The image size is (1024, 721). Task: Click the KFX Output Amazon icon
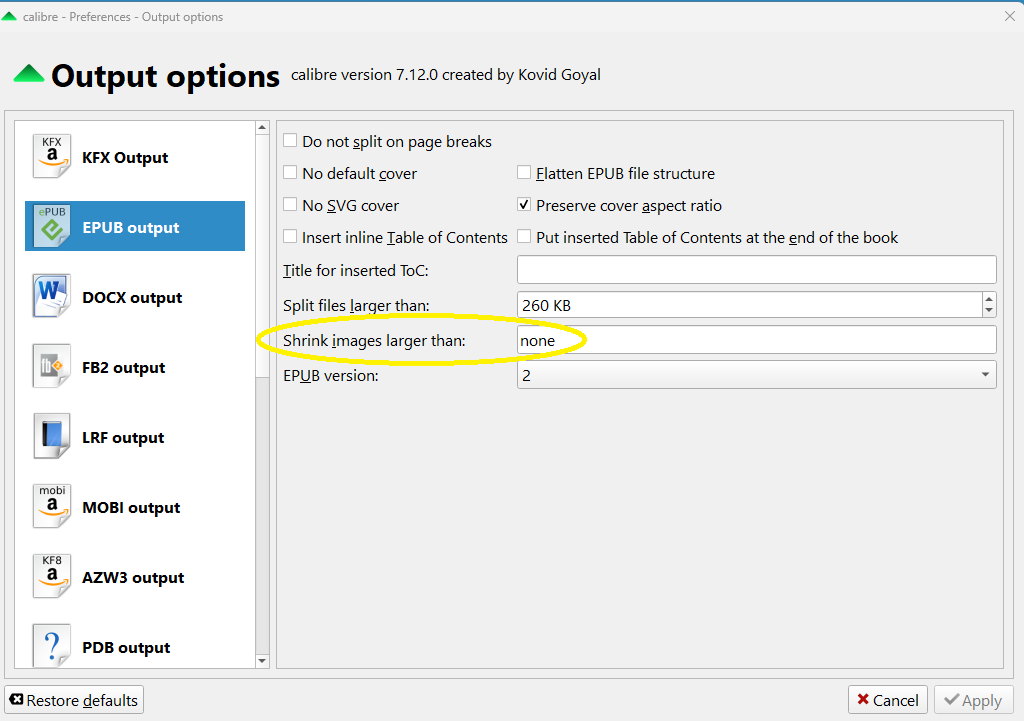pos(52,156)
